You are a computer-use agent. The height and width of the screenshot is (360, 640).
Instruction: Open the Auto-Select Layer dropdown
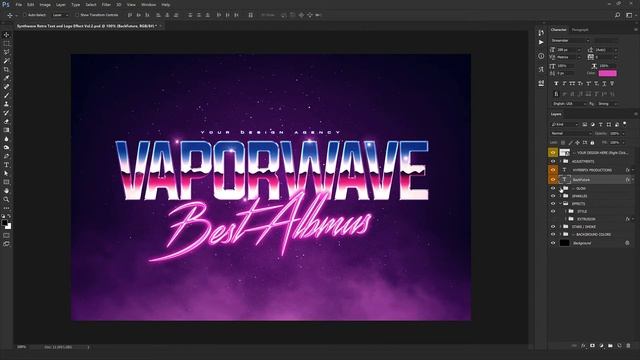coord(60,15)
